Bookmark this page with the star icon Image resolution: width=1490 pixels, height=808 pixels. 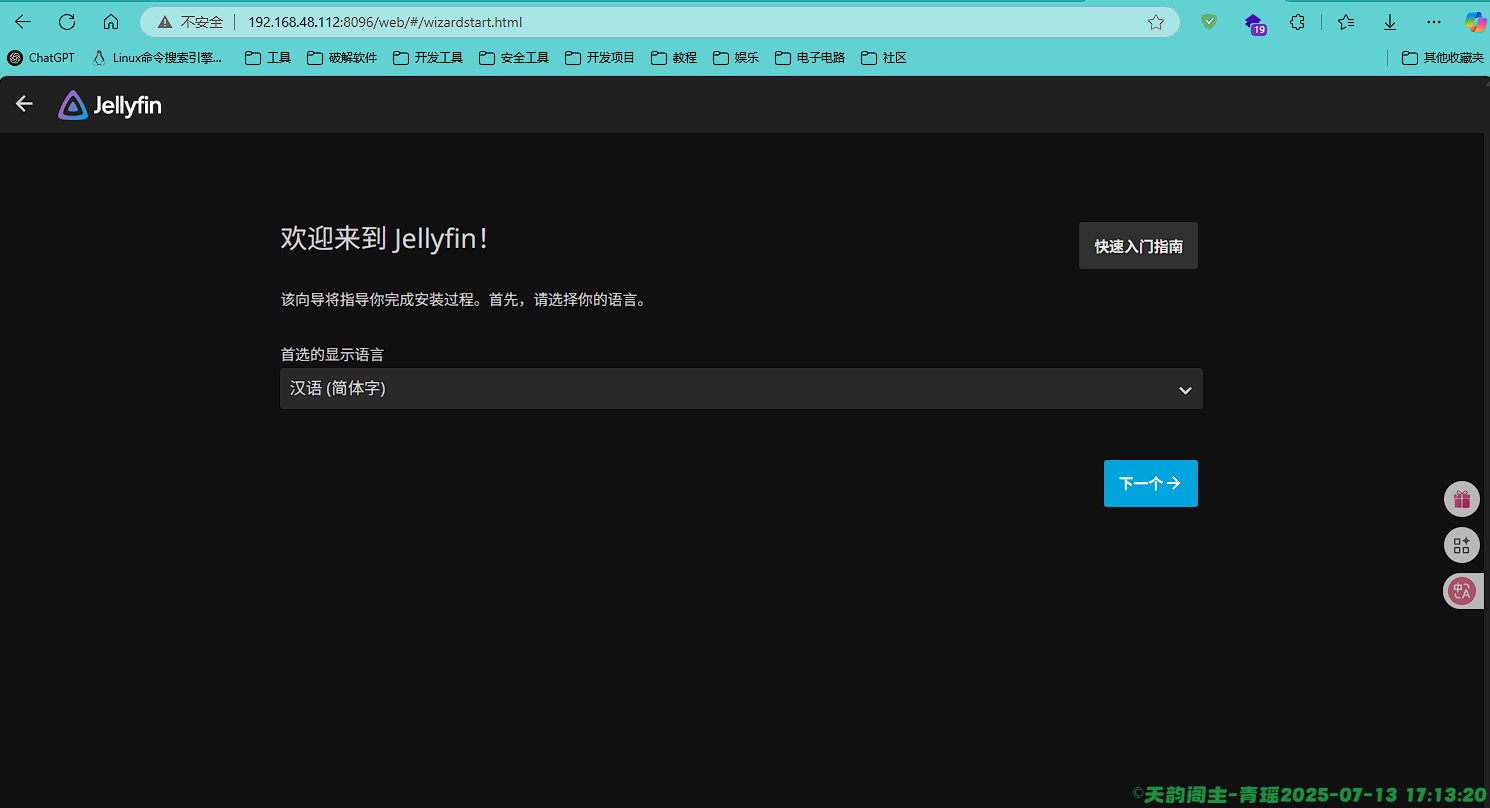click(1156, 22)
